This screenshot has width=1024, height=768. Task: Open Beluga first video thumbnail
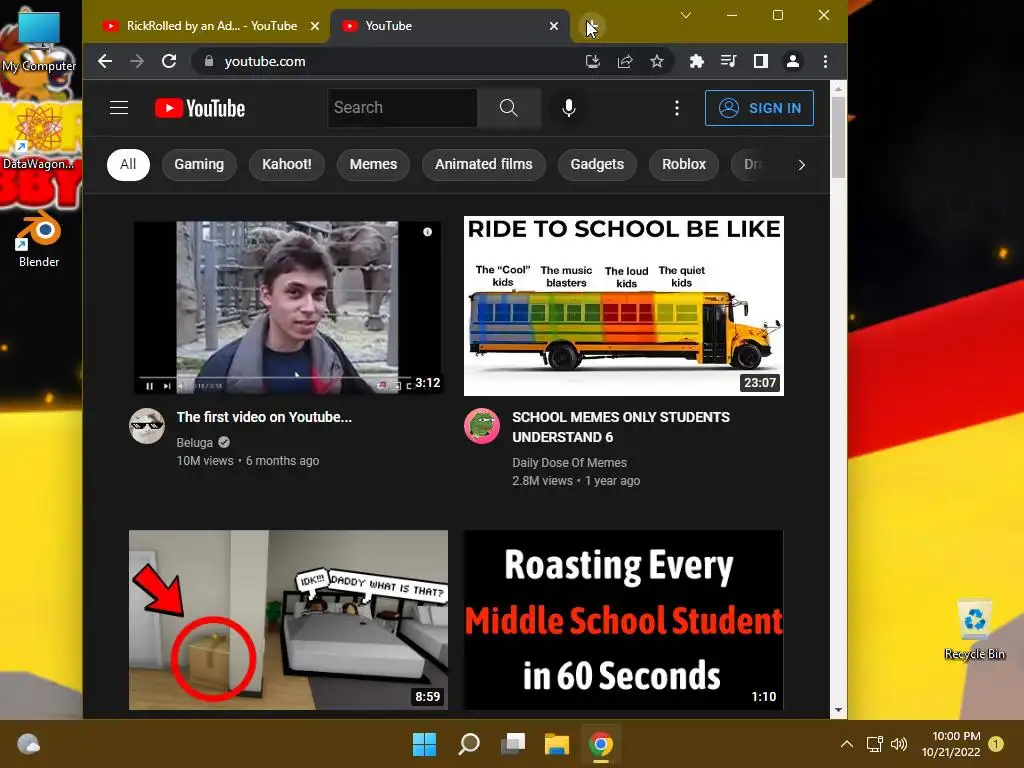click(288, 306)
